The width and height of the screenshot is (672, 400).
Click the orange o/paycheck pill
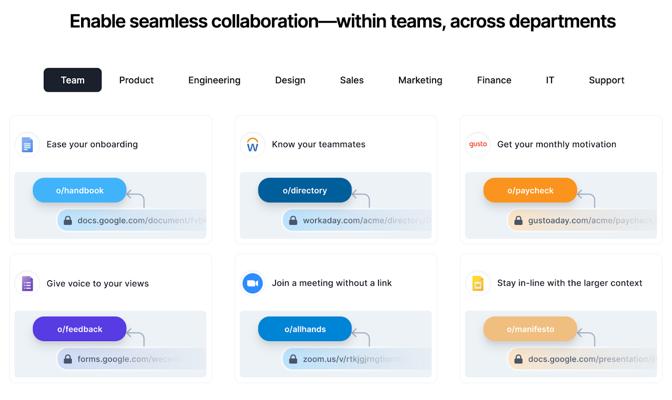tap(530, 190)
